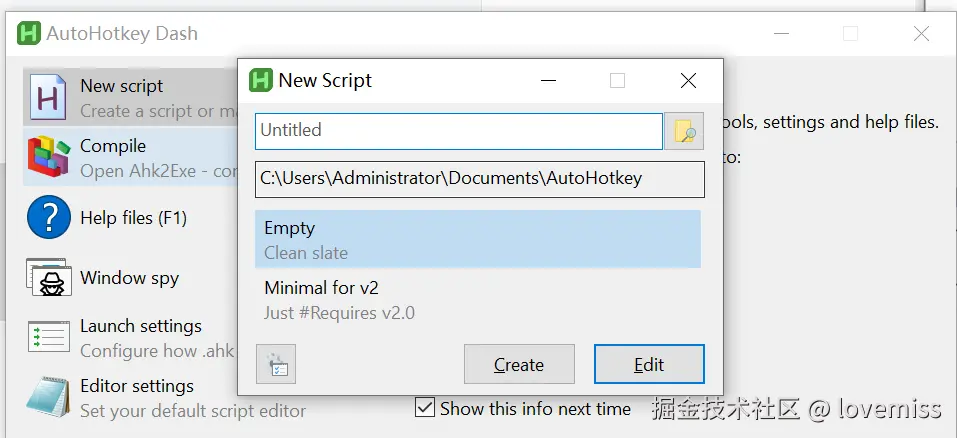The width and height of the screenshot is (957, 438).
Task: Open the Window spy icon
Action: (48, 278)
